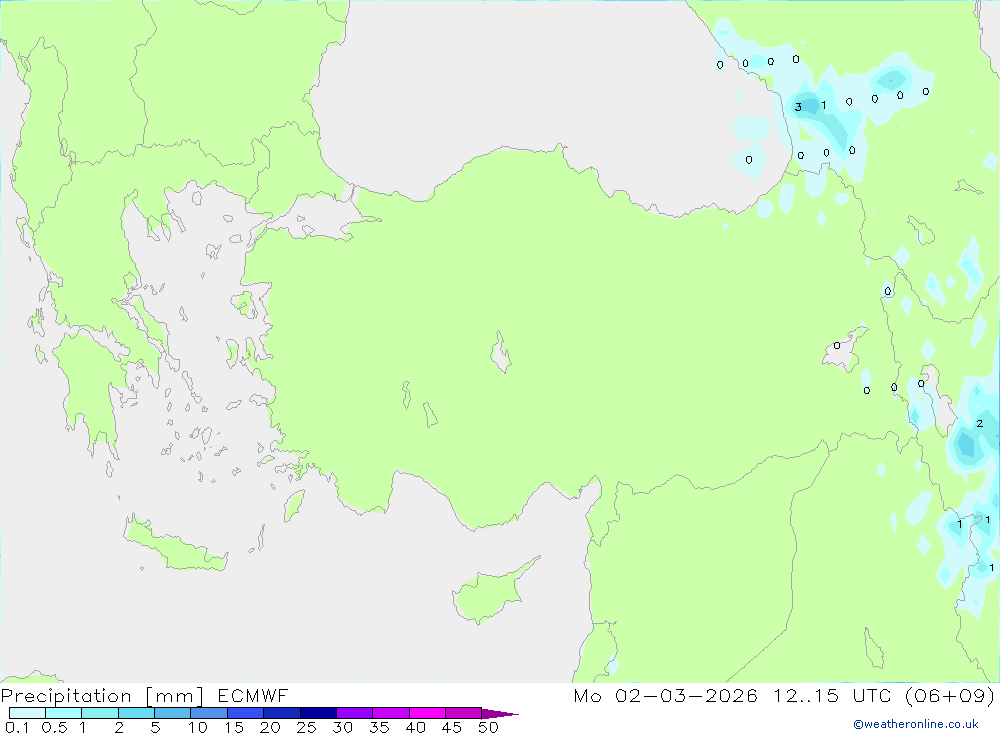Click the island of Crete on the map
Screen dimensions: 1000x733
coord(176,542)
